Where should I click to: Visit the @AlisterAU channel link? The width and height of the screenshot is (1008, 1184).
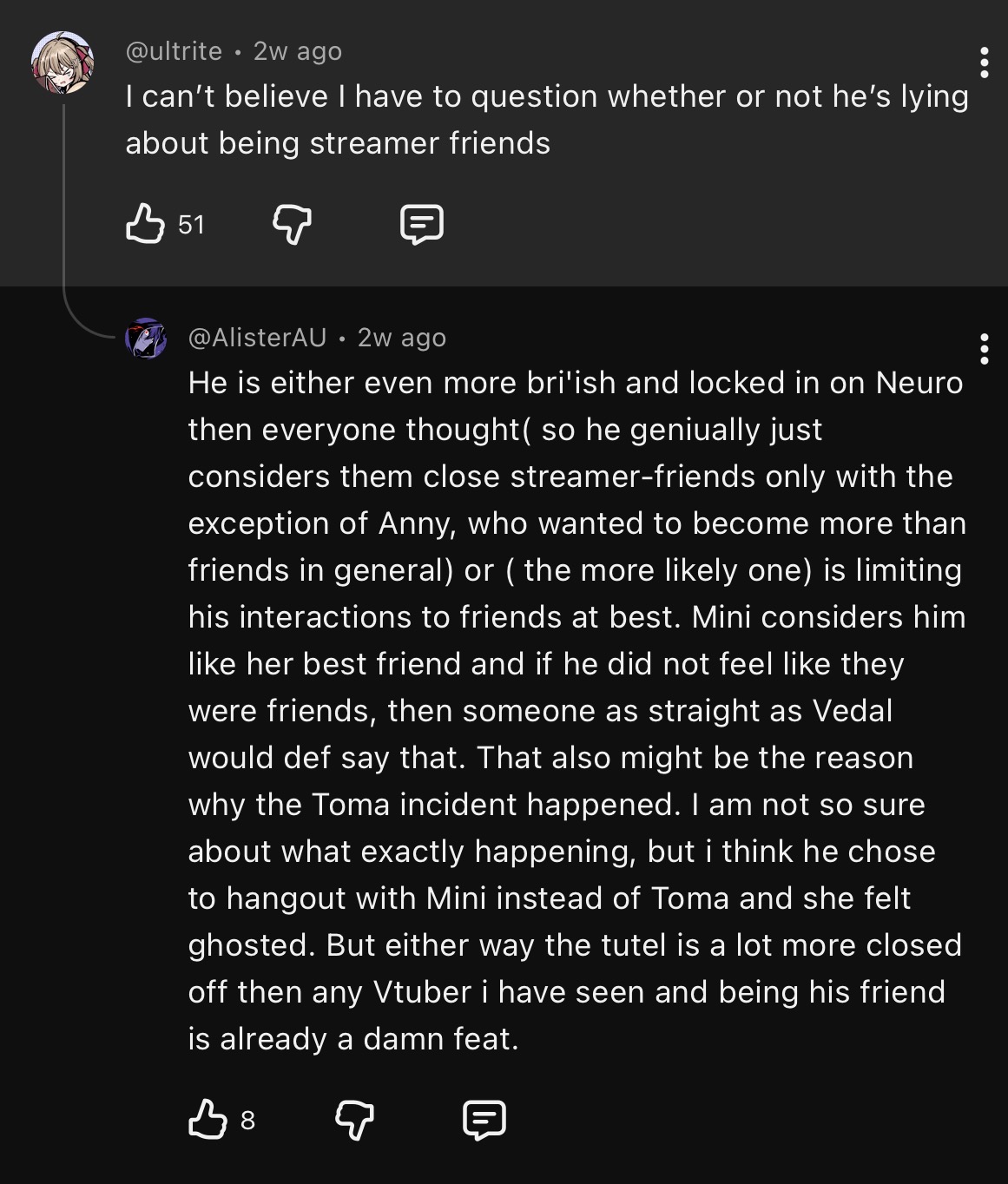point(257,337)
